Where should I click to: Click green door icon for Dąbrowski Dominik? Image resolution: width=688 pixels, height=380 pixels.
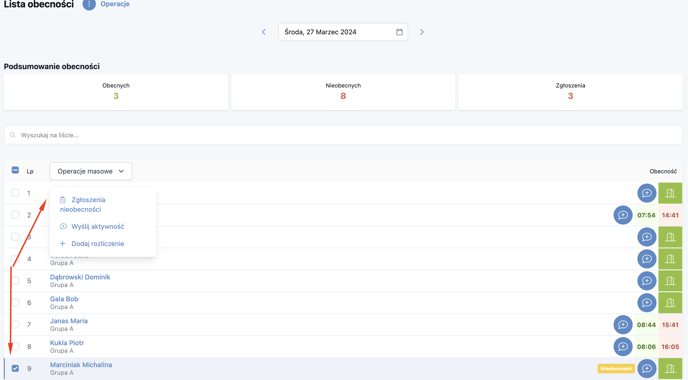click(670, 281)
